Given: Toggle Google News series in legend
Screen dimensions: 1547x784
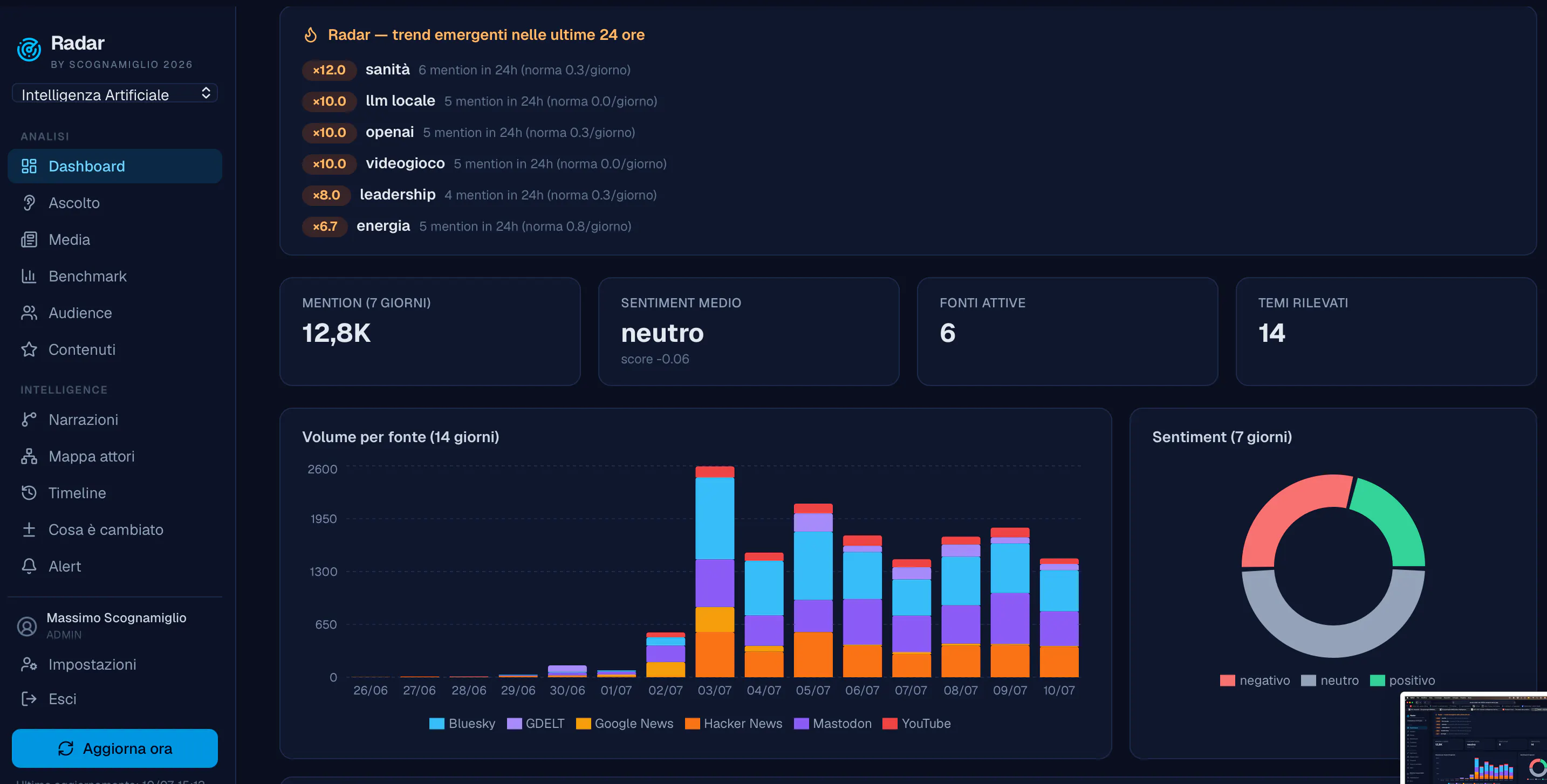Looking at the screenshot, I should (x=625, y=724).
